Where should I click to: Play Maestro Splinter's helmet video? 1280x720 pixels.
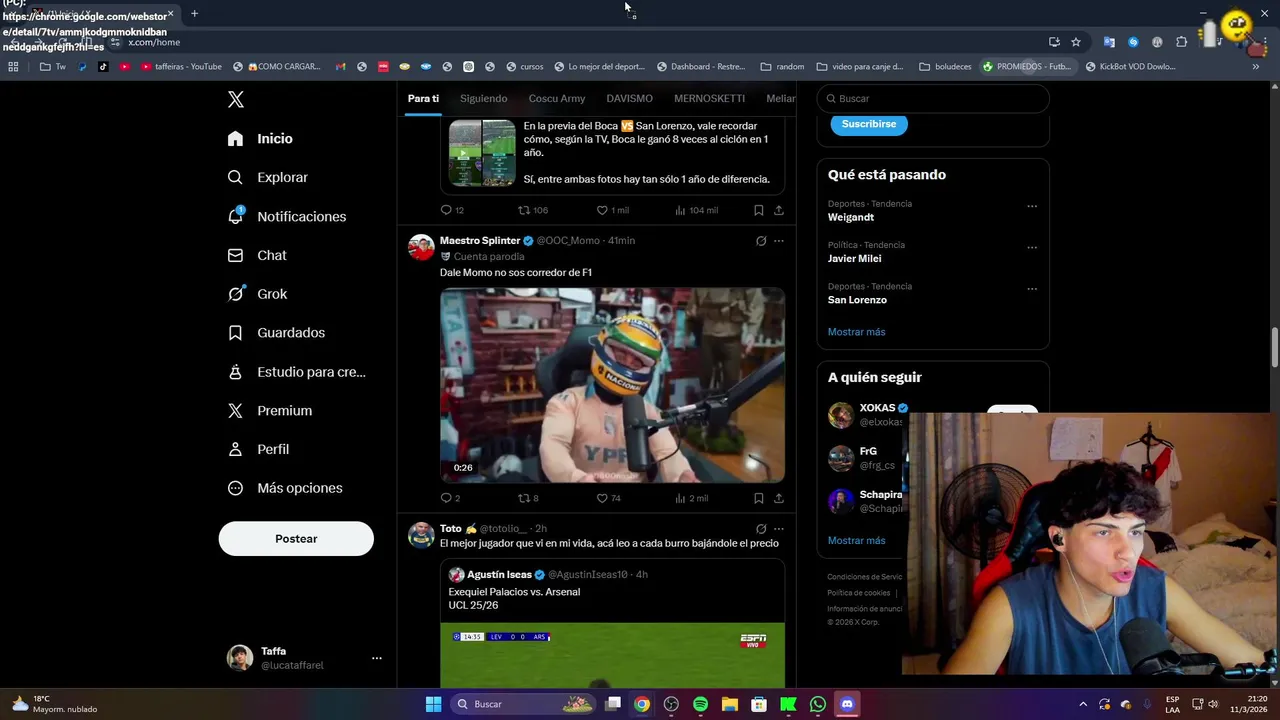612,385
